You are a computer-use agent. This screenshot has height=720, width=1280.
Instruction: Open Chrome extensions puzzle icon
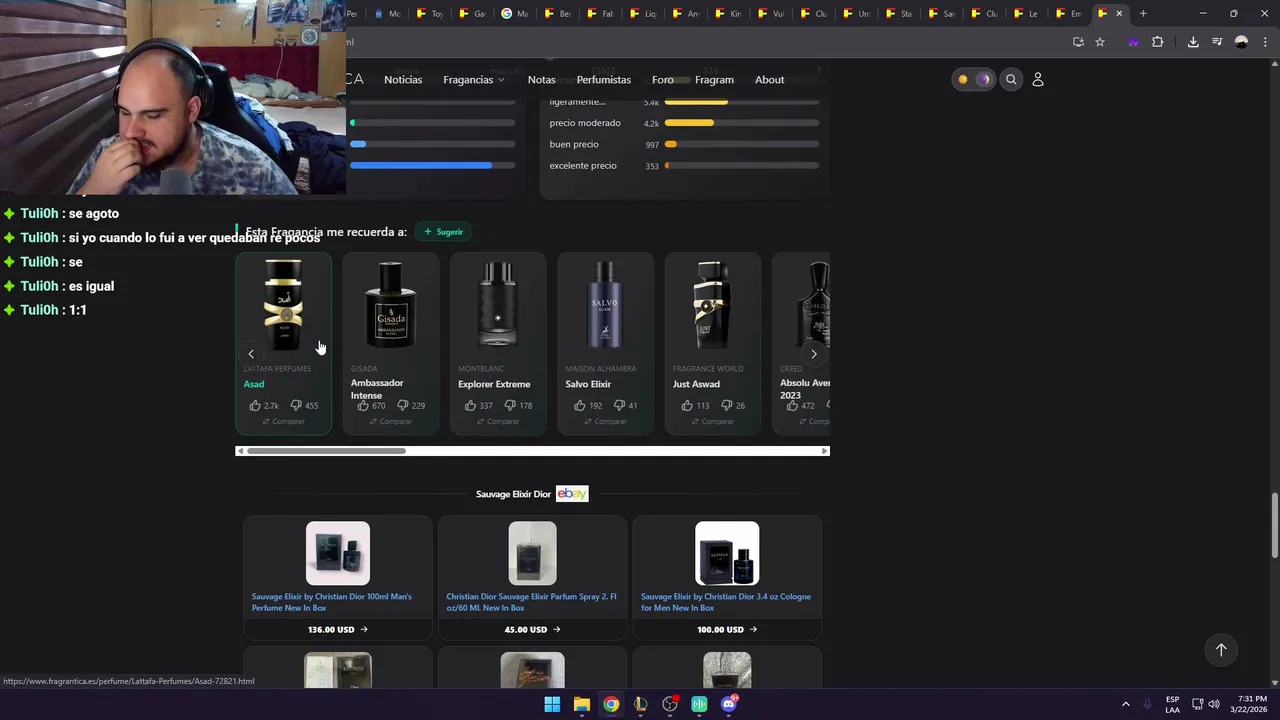(x=1158, y=42)
